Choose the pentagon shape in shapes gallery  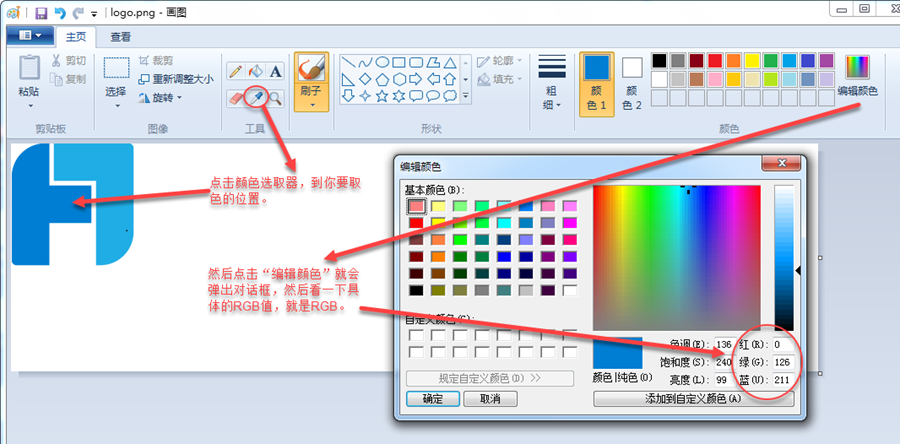pyautogui.click(x=382, y=79)
